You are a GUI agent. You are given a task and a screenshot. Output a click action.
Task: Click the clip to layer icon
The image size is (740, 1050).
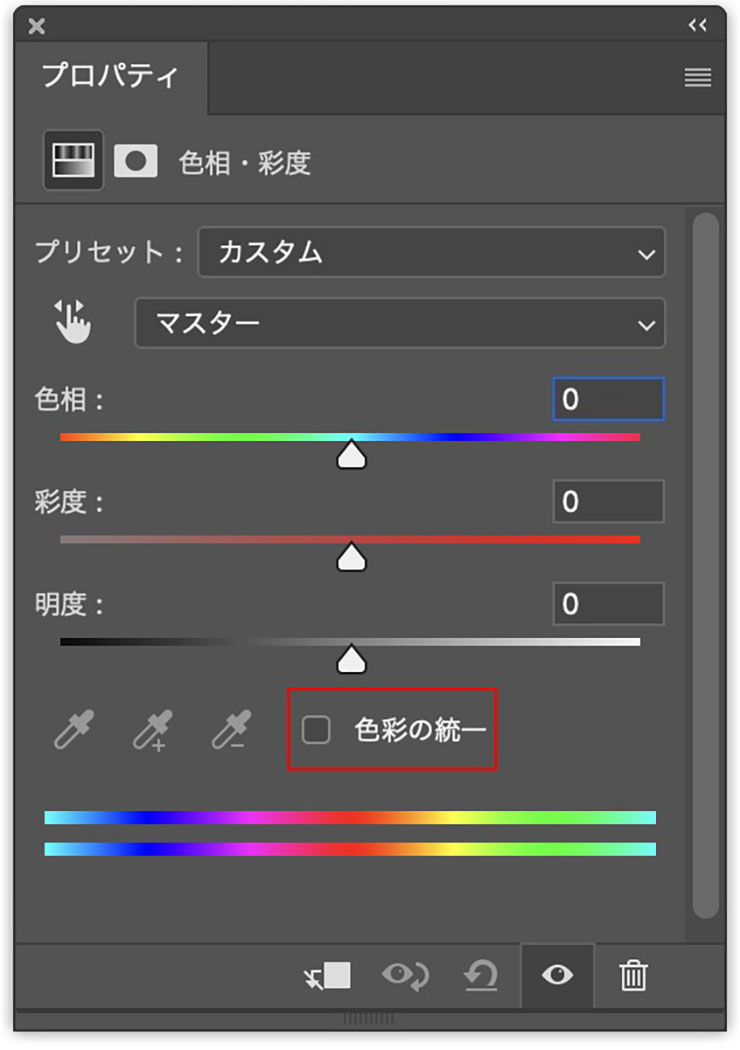tap(328, 975)
